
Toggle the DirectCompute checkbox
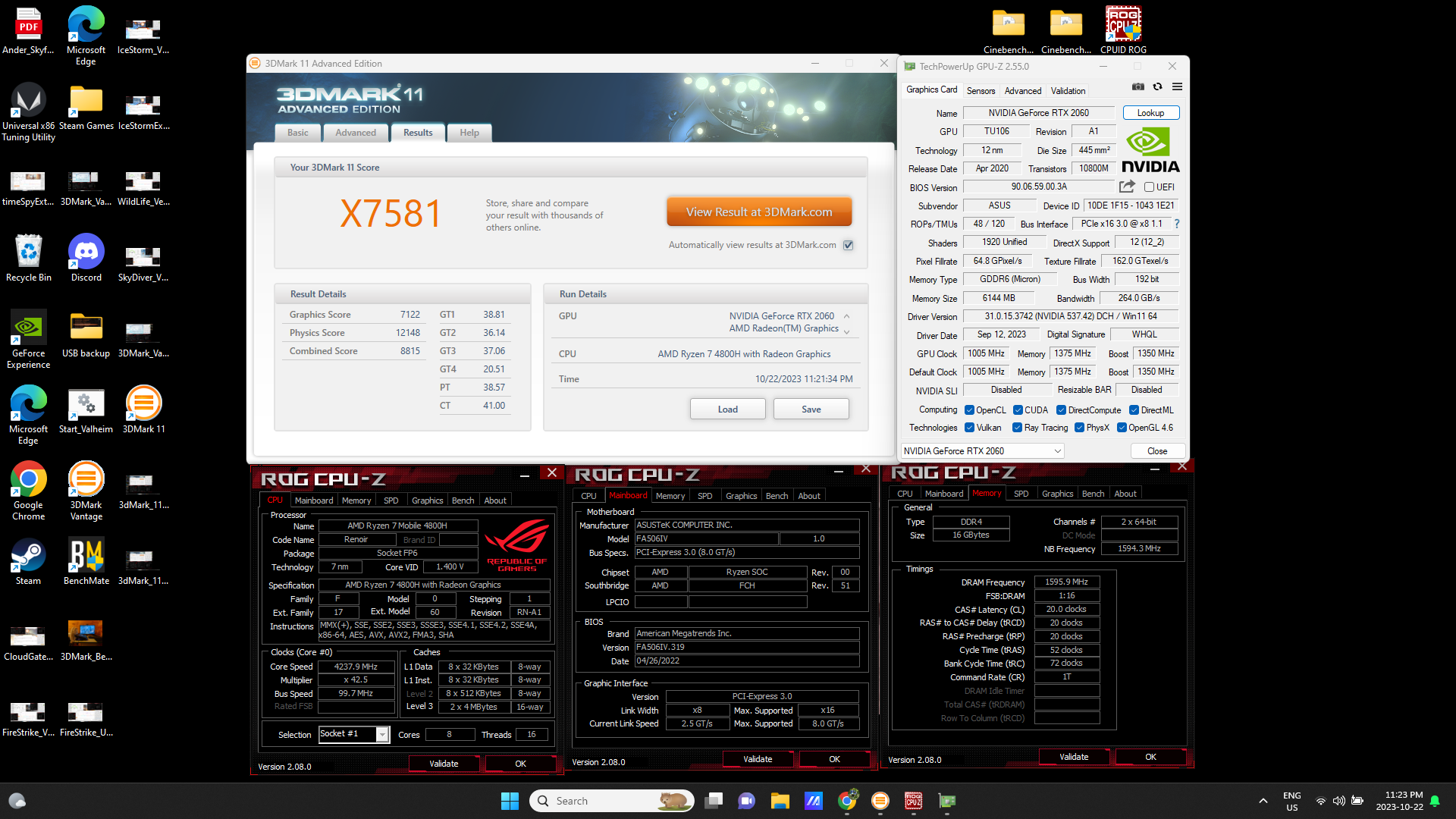pyautogui.click(x=1062, y=410)
